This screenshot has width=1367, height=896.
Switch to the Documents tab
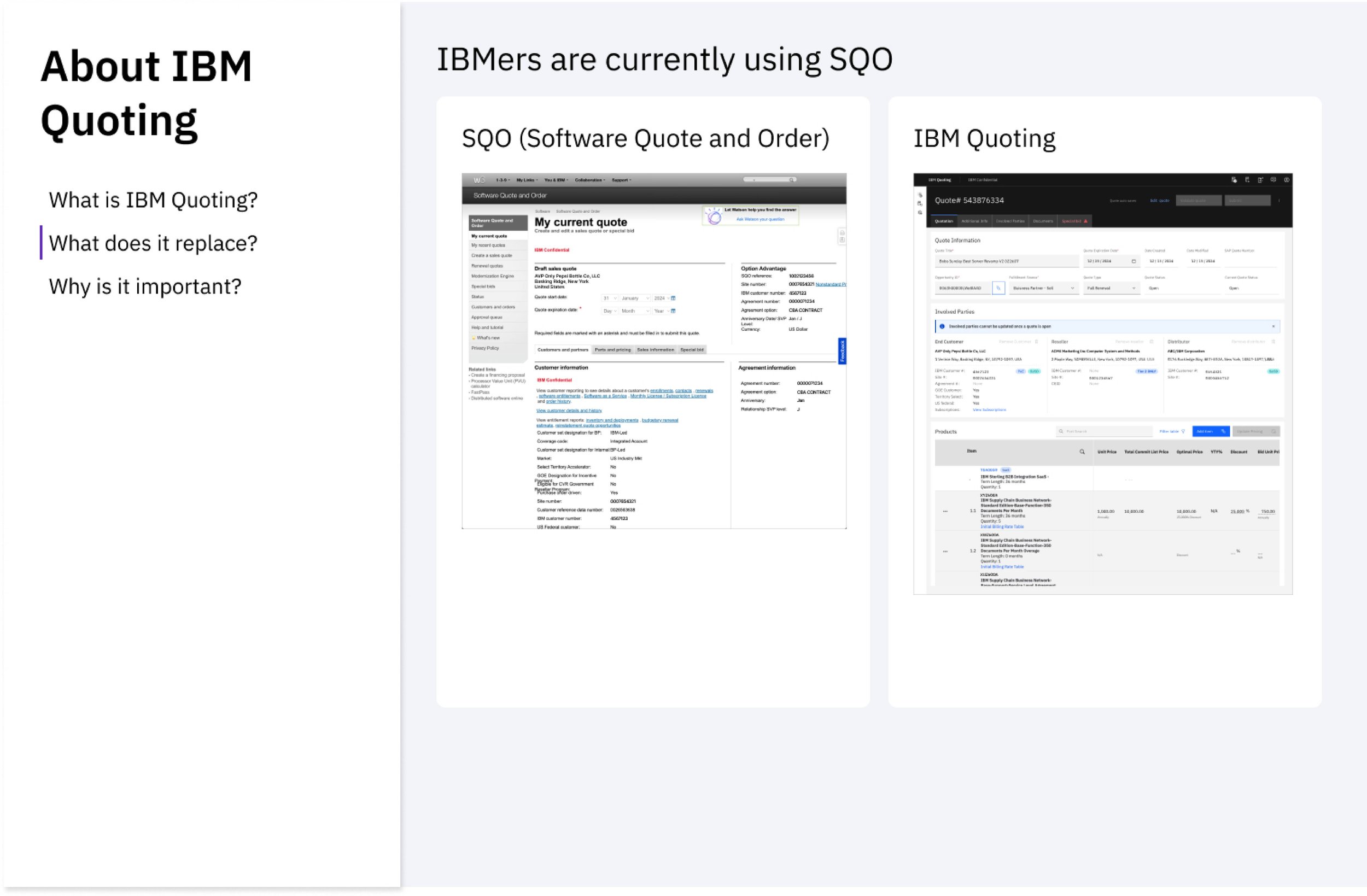1043,221
